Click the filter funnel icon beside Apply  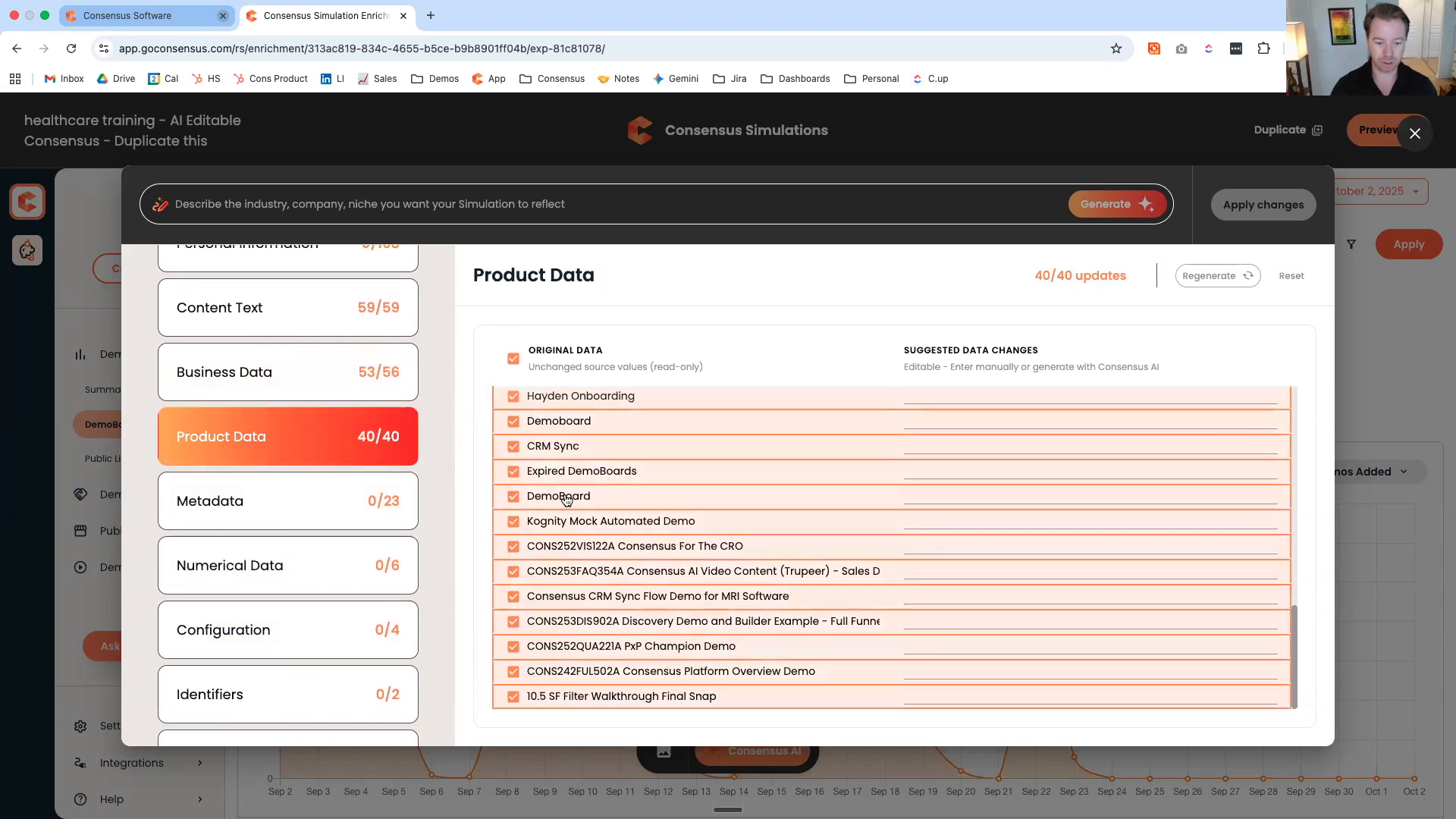pyautogui.click(x=1353, y=243)
